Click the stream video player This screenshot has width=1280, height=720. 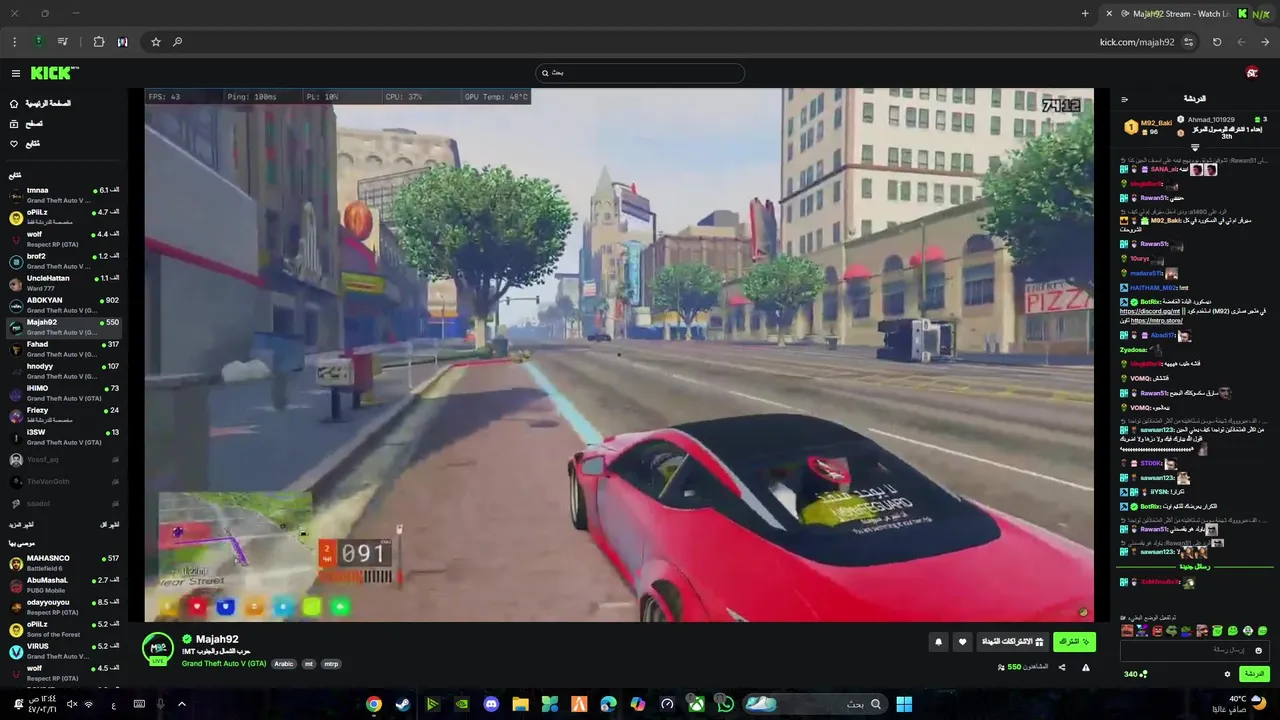(619, 355)
